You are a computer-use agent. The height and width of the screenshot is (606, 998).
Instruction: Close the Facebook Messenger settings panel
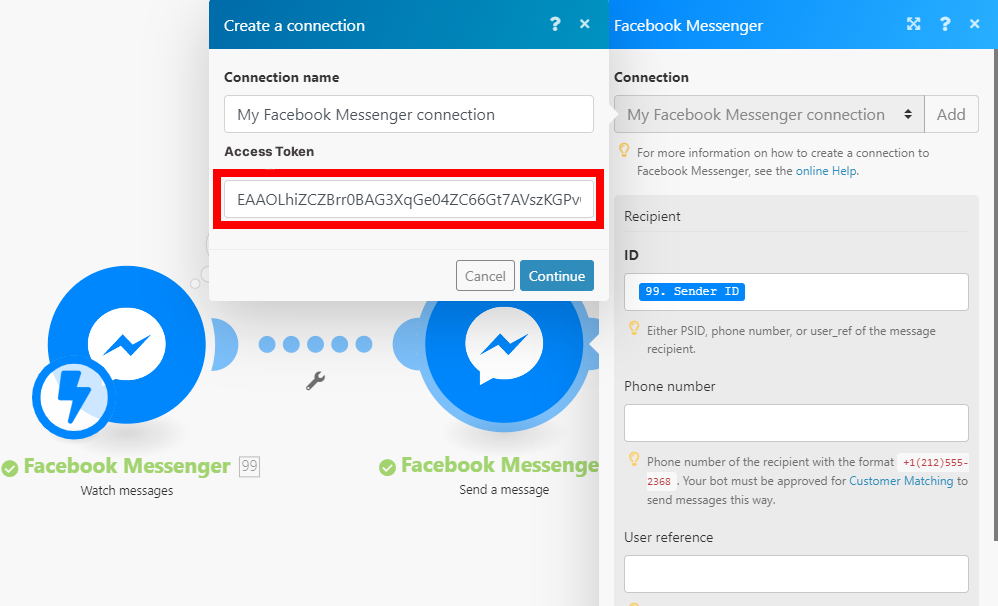pos(975,25)
